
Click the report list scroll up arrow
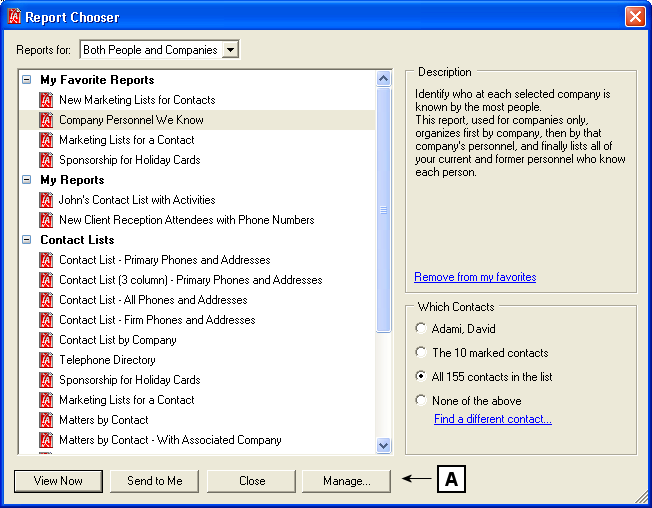[x=383, y=79]
